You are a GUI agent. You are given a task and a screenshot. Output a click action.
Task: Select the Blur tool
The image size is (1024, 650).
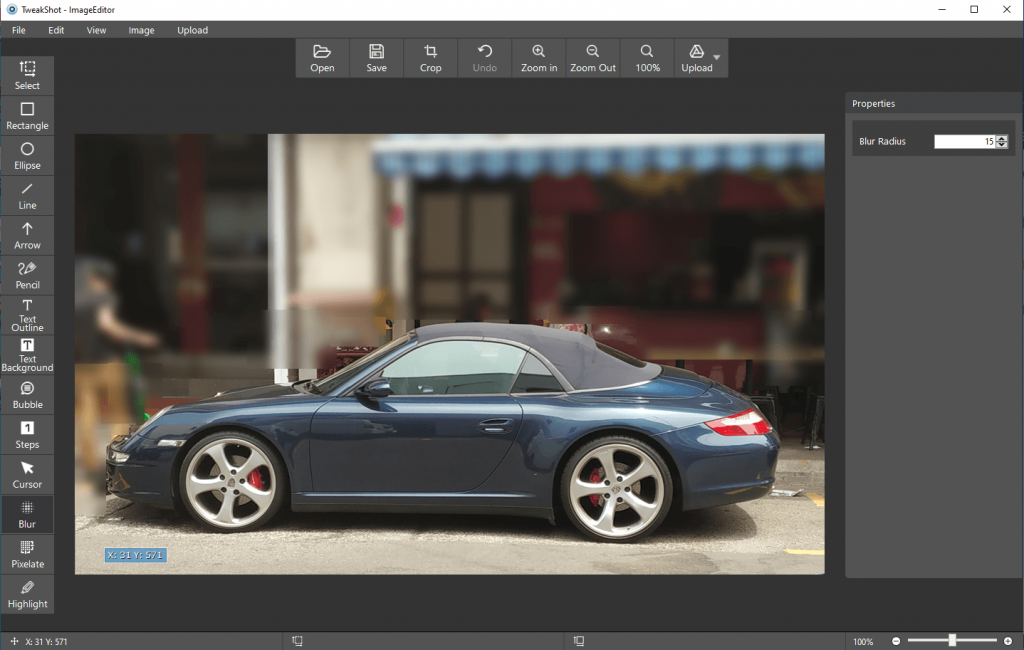27,514
